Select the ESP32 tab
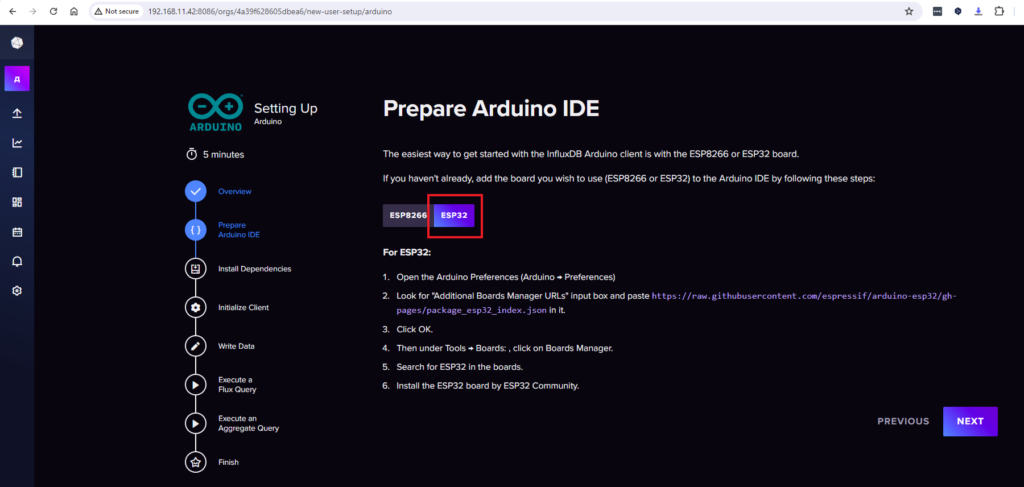The image size is (1024, 487). click(x=454, y=215)
